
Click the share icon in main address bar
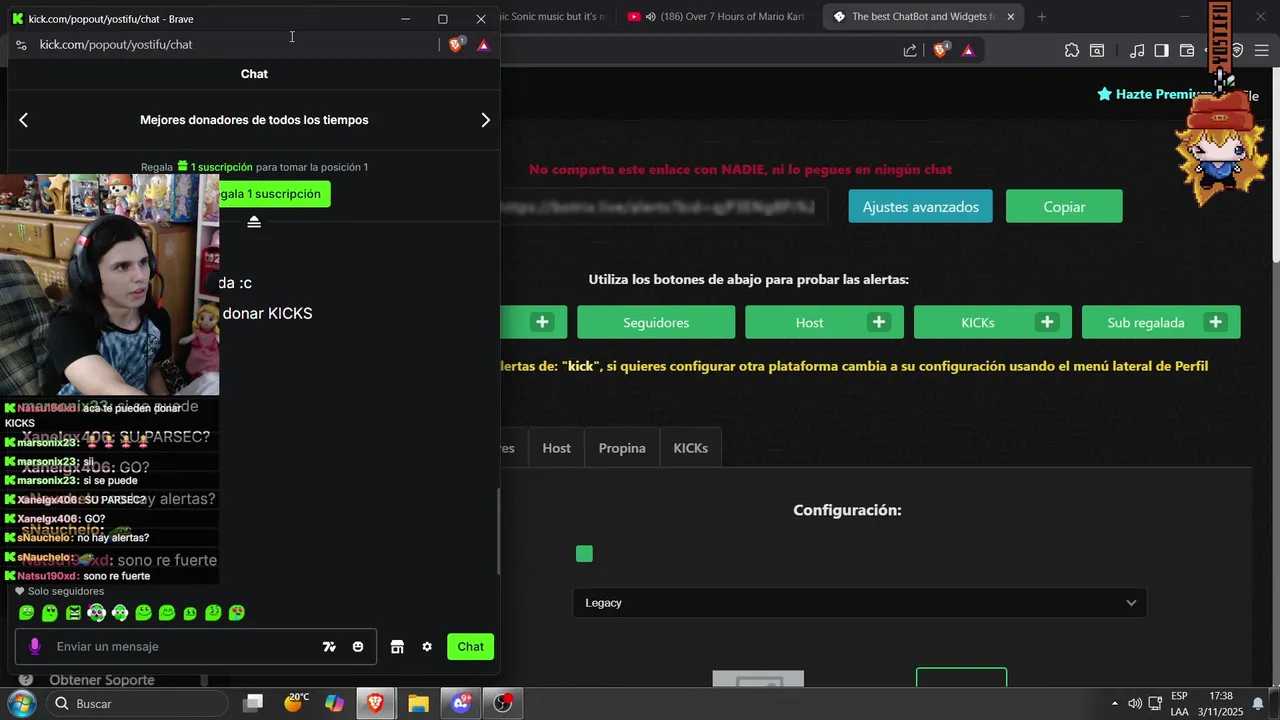910,50
